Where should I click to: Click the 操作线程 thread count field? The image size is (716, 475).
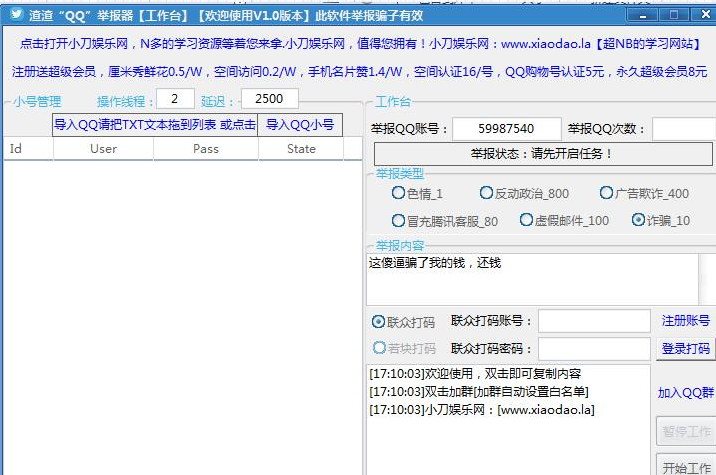coord(175,99)
